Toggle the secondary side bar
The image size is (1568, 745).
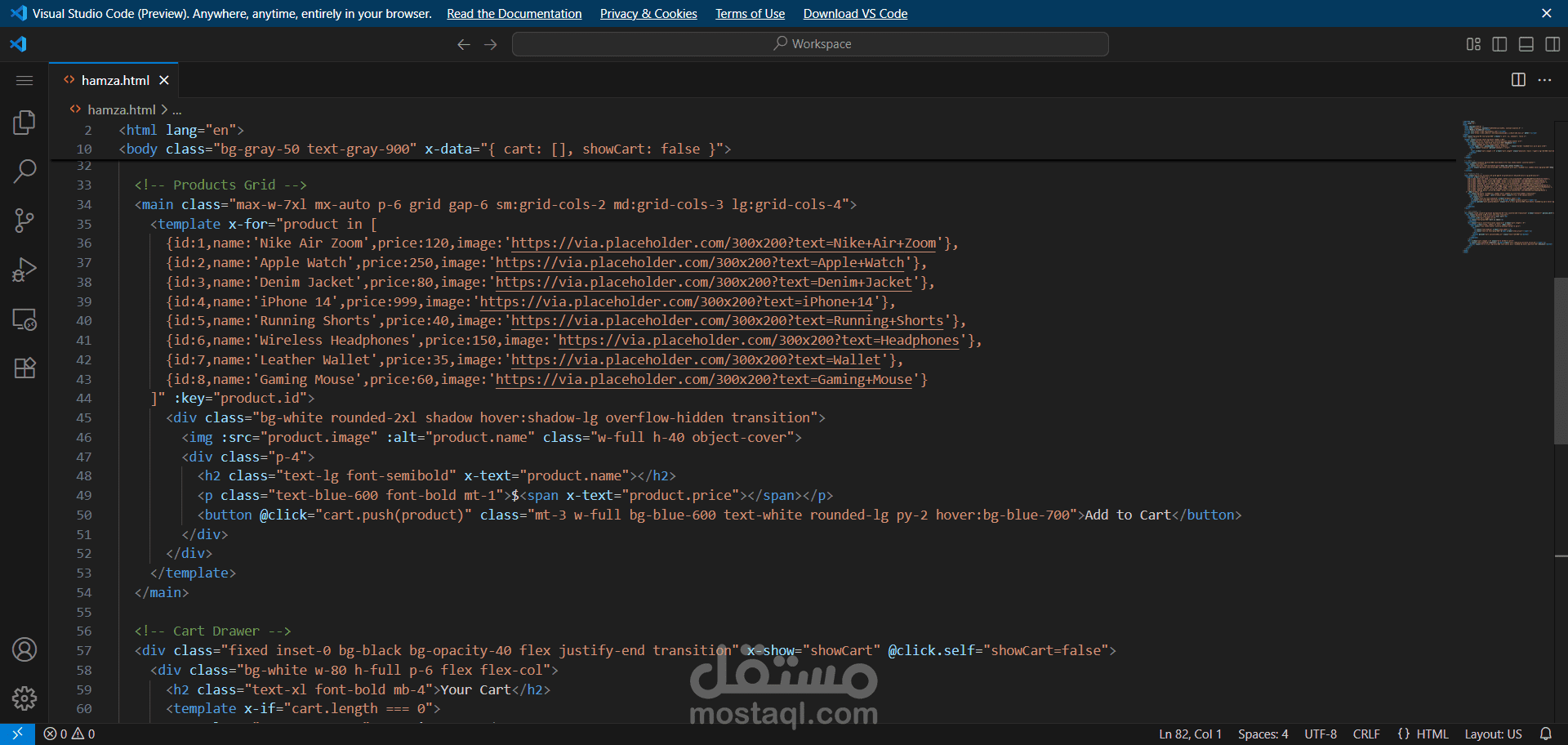pos(1552,44)
